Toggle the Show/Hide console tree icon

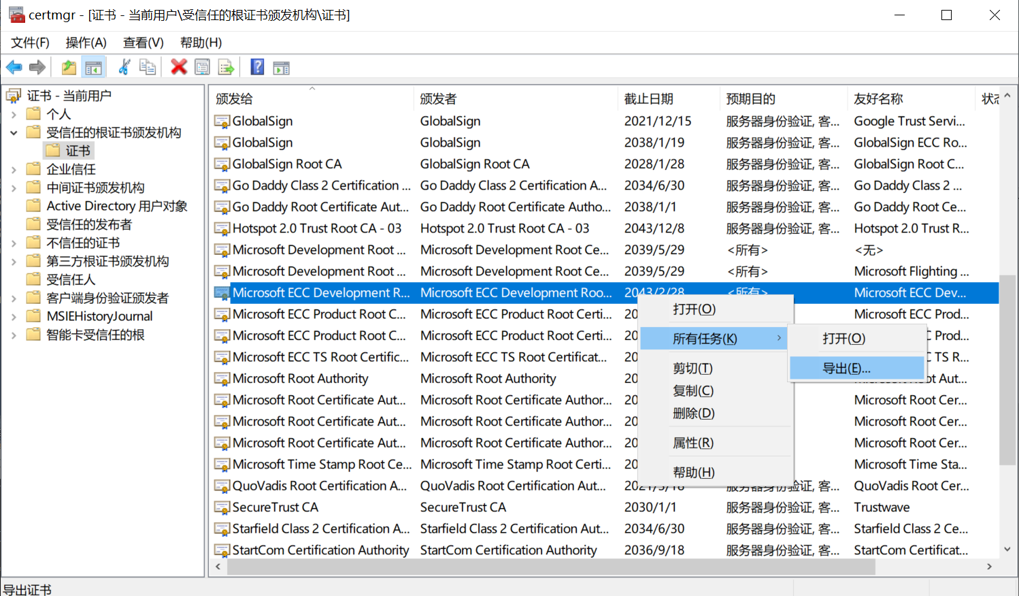pos(94,67)
